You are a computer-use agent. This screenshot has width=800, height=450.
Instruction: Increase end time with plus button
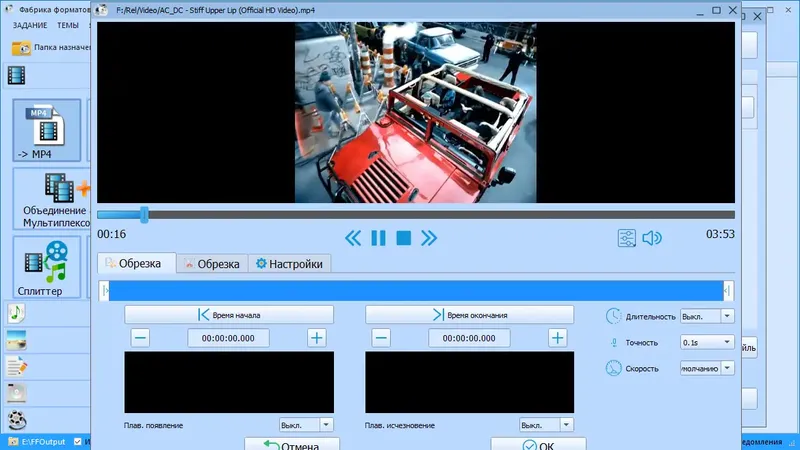coord(558,338)
